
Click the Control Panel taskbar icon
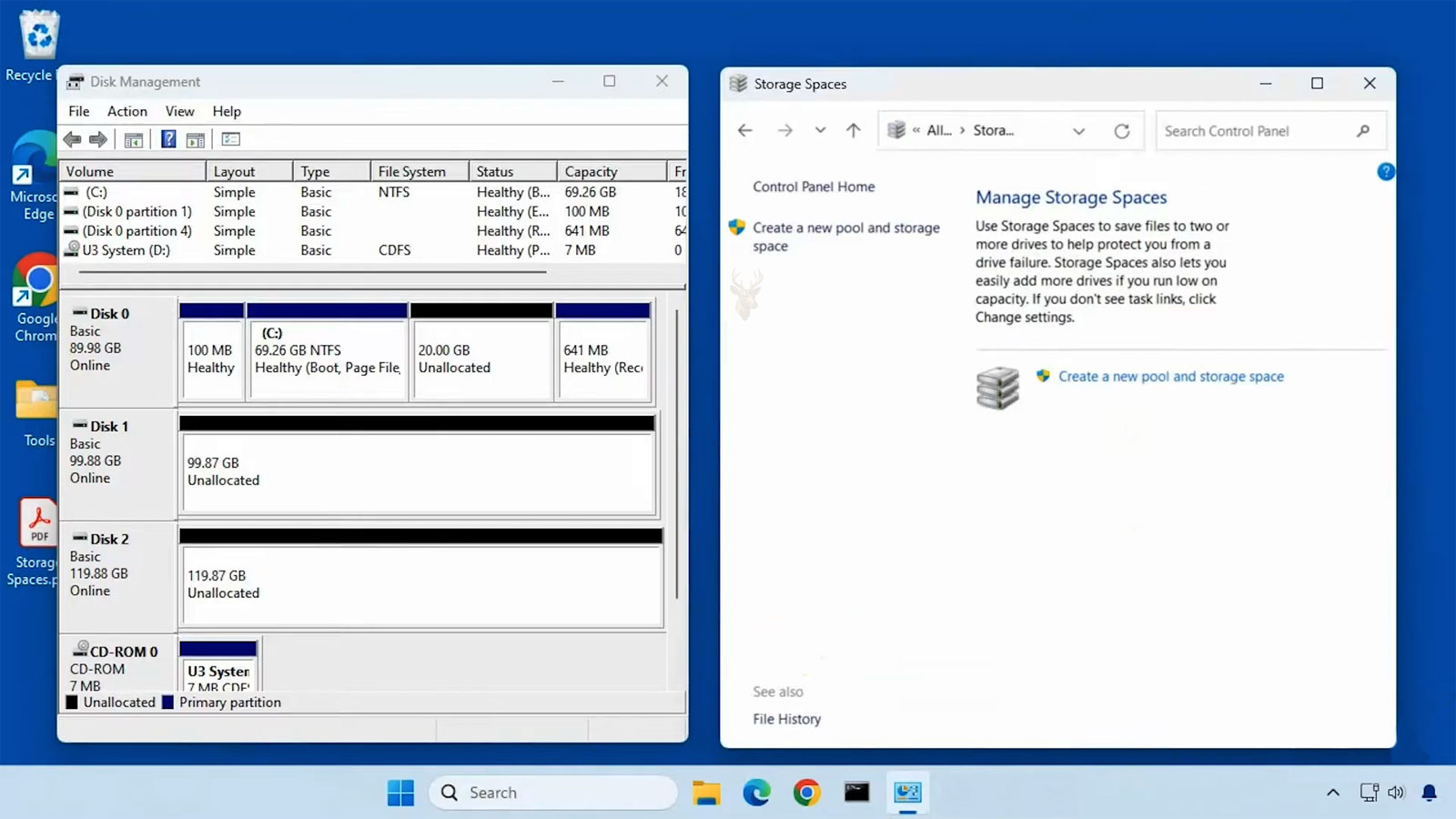907,793
